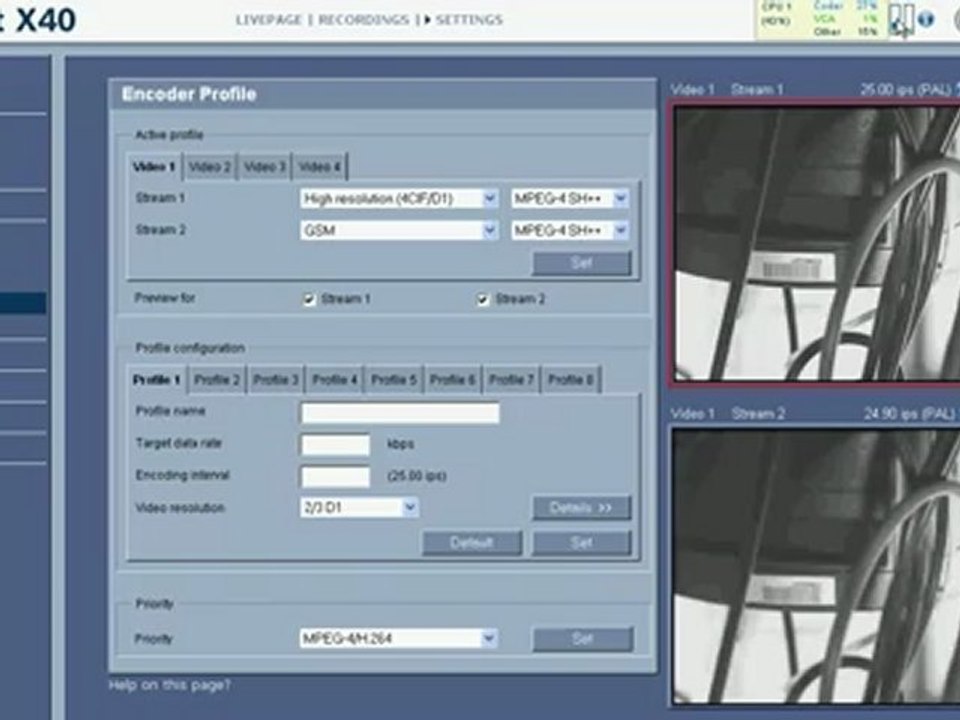Viewport: 960px width, 720px height.
Task: Switch to Video 4 tab
Action: (x=320, y=167)
